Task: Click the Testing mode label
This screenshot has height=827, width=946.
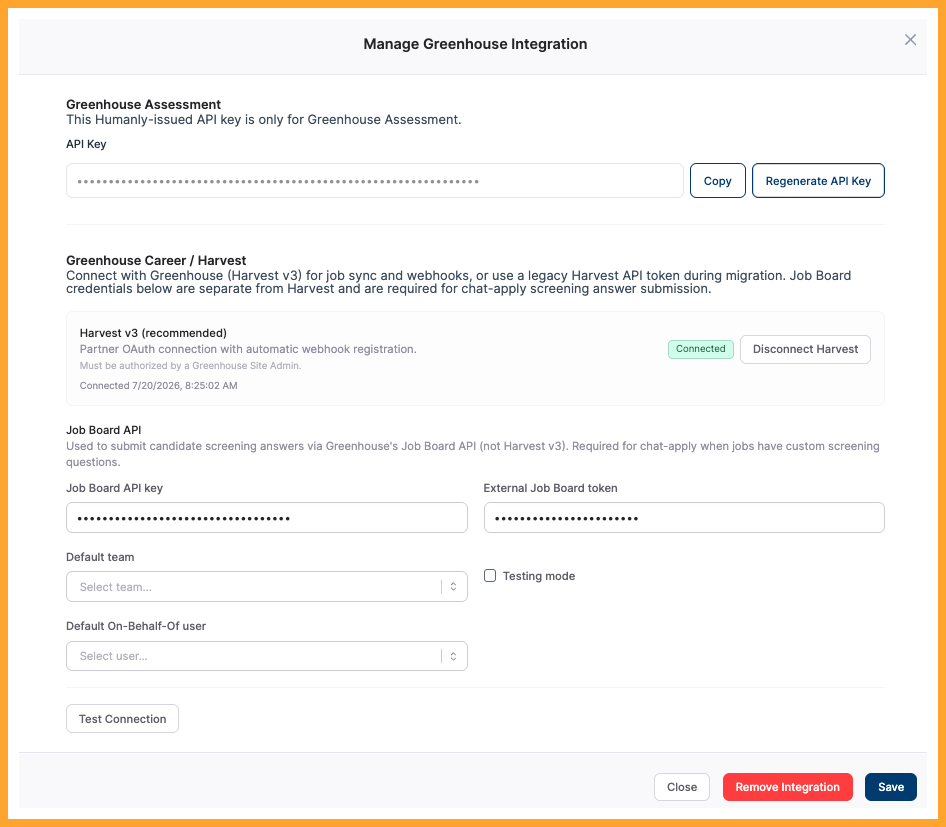Action: [539, 576]
